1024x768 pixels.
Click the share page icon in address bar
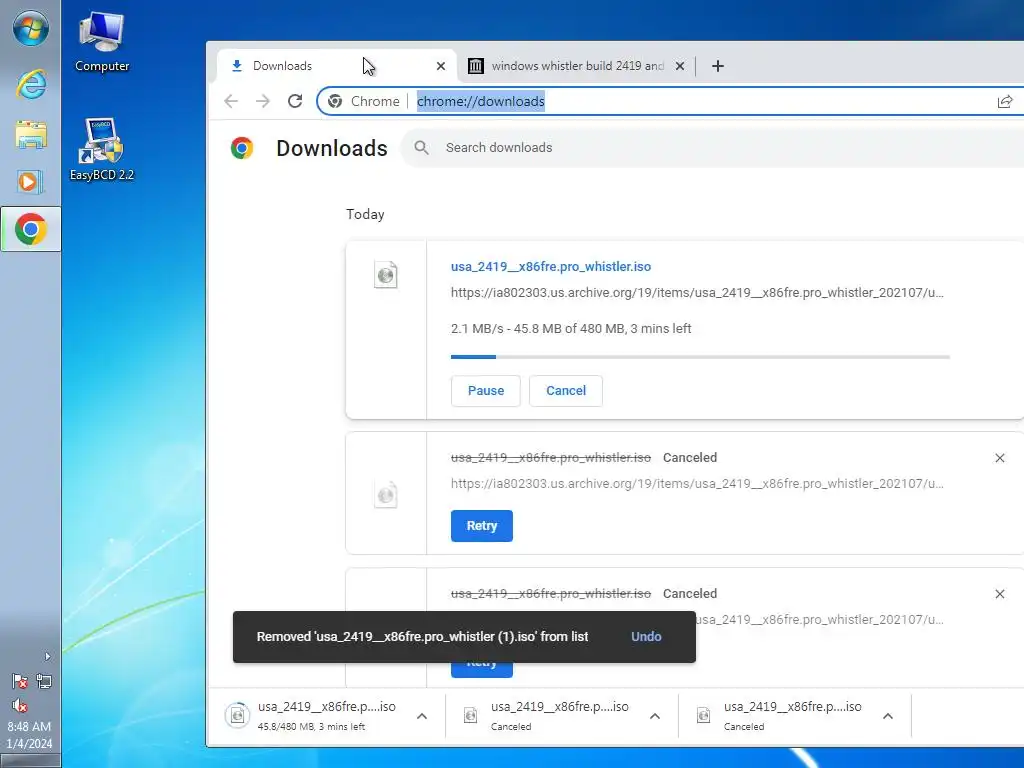1004,101
